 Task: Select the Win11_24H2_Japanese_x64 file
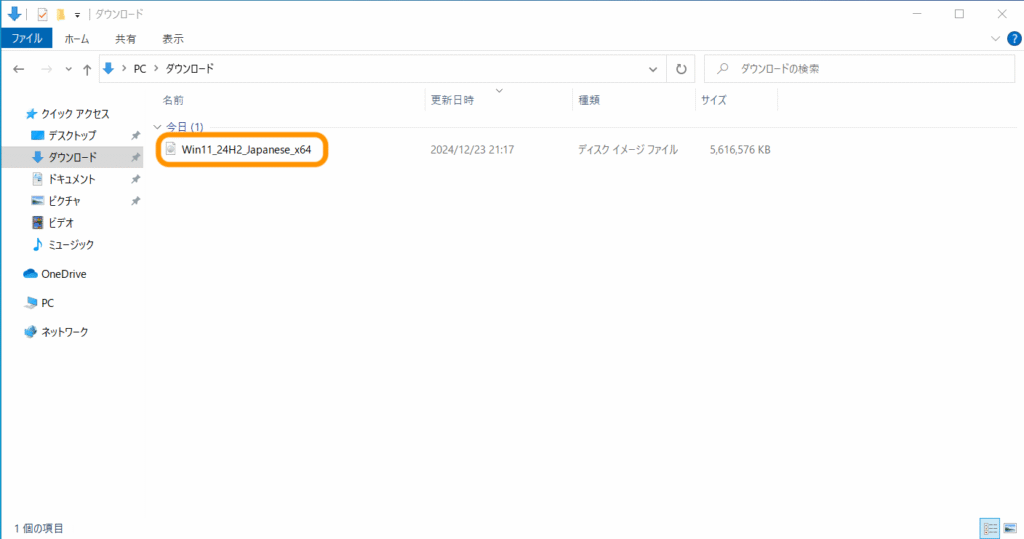246,150
